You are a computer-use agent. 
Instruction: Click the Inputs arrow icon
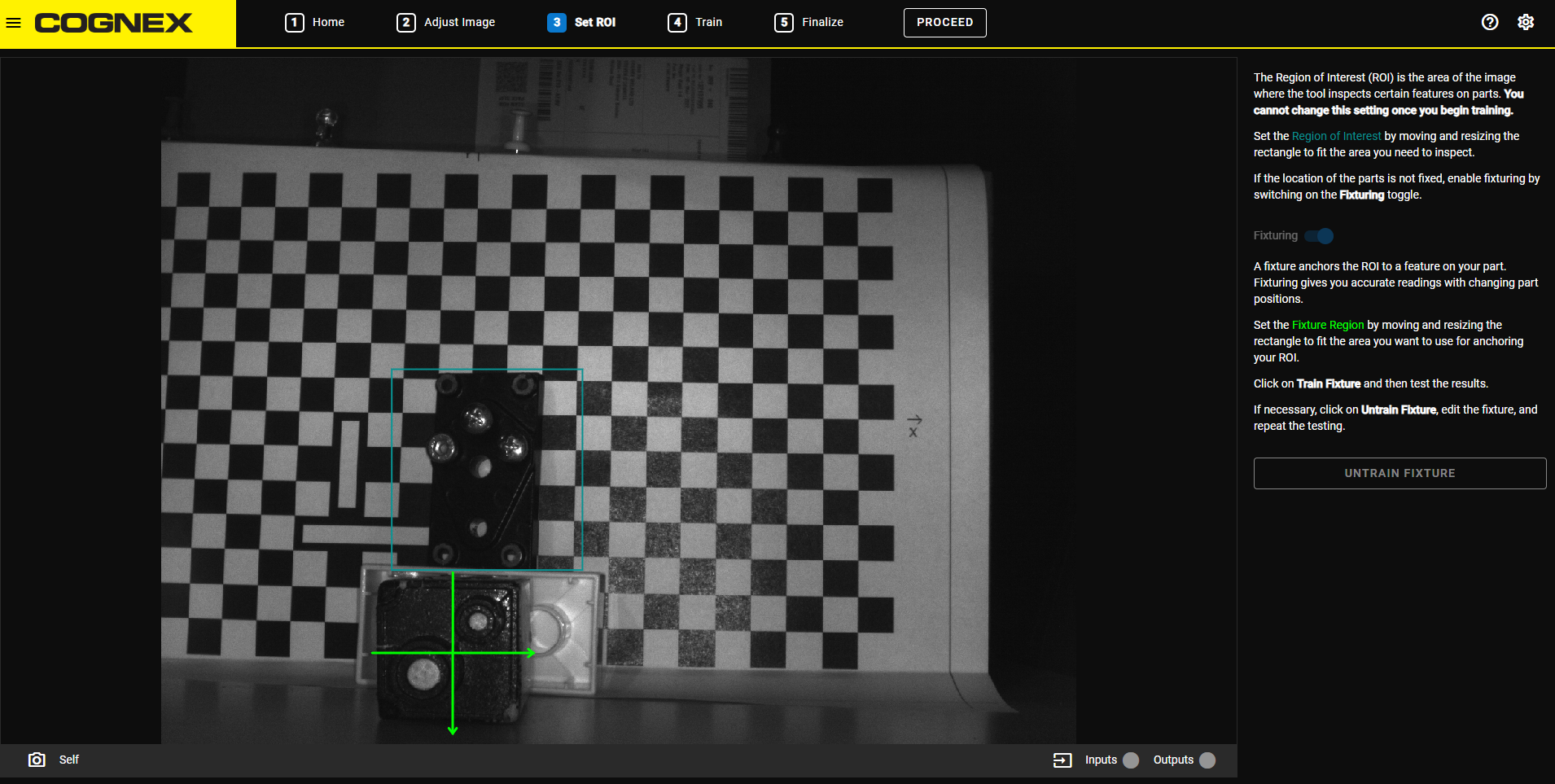[1062, 760]
